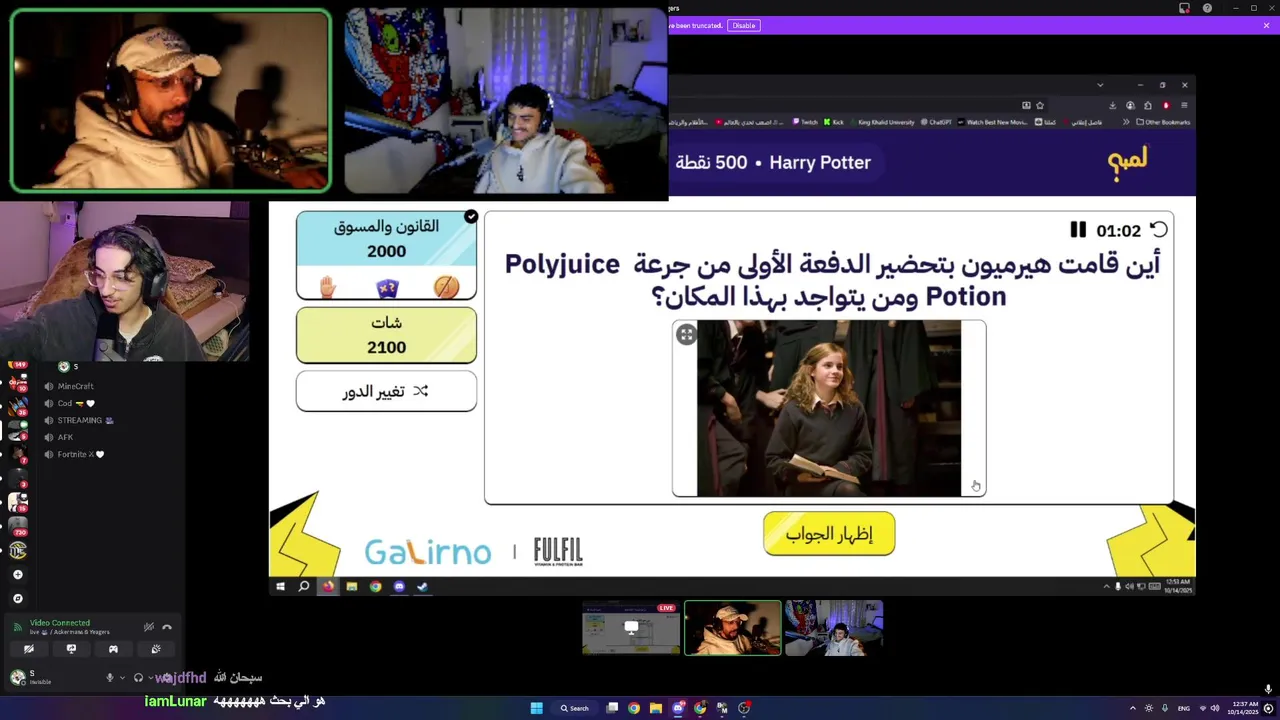Deafen audio with Discord's headphones icon

click(x=138, y=677)
